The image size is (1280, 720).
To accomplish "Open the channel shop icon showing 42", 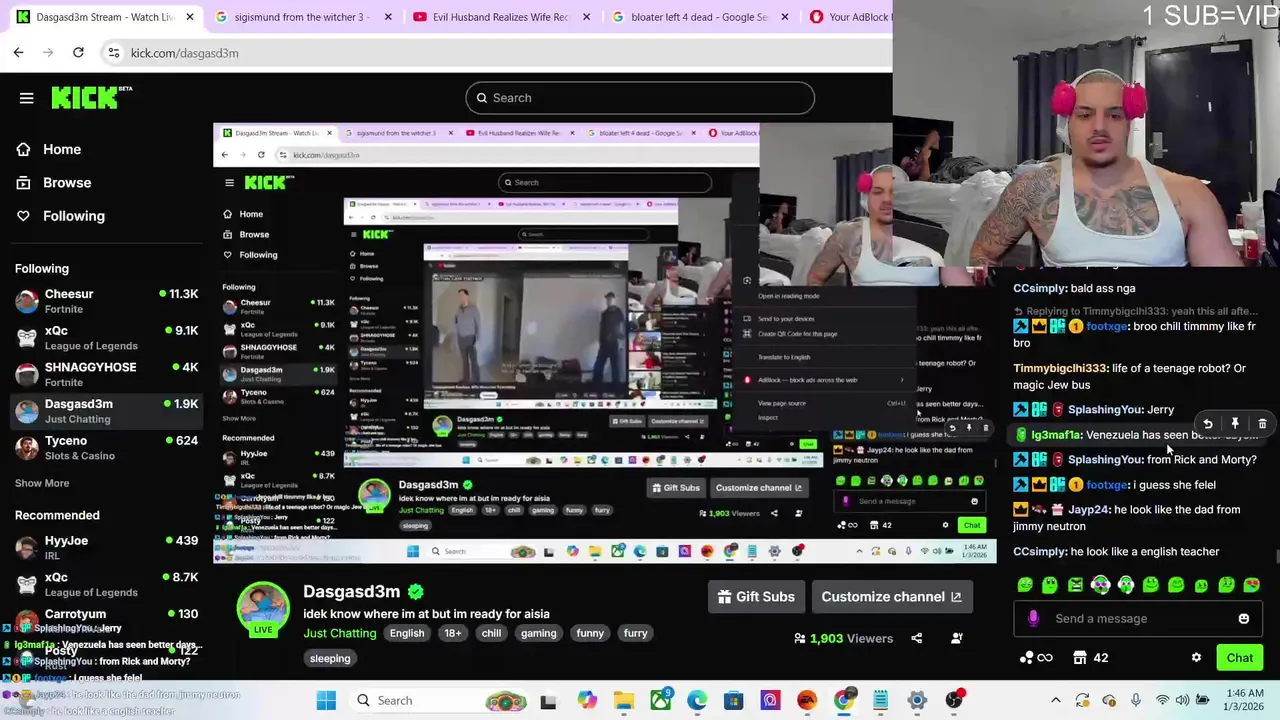I will click(x=1090, y=657).
